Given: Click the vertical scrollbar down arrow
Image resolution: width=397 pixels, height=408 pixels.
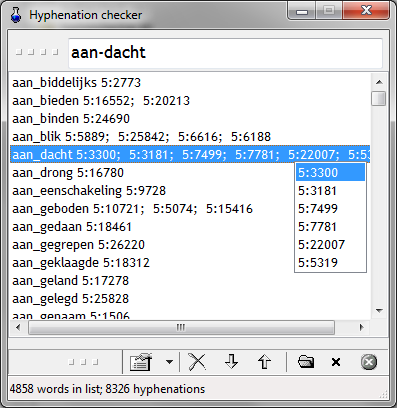Looking at the screenshot, I should (379, 311).
